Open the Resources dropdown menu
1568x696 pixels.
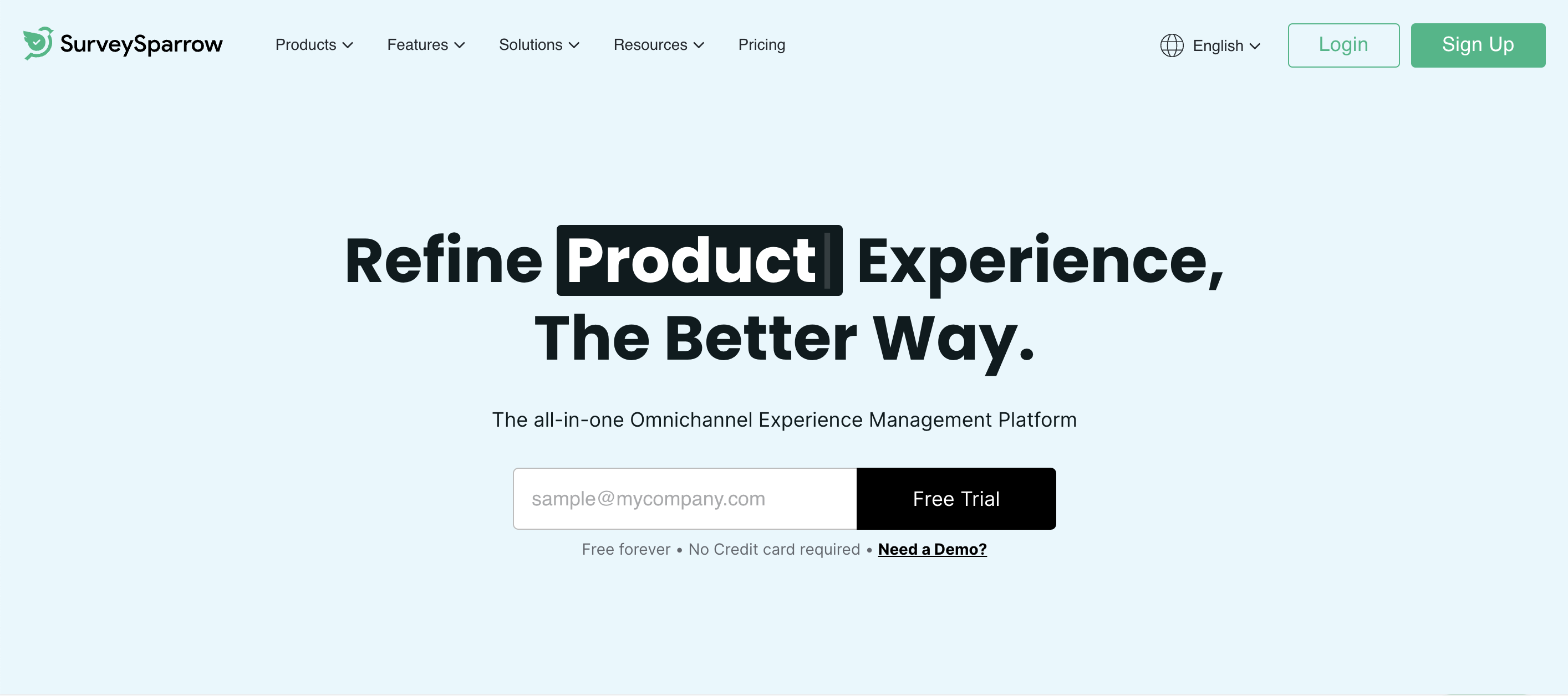click(660, 45)
